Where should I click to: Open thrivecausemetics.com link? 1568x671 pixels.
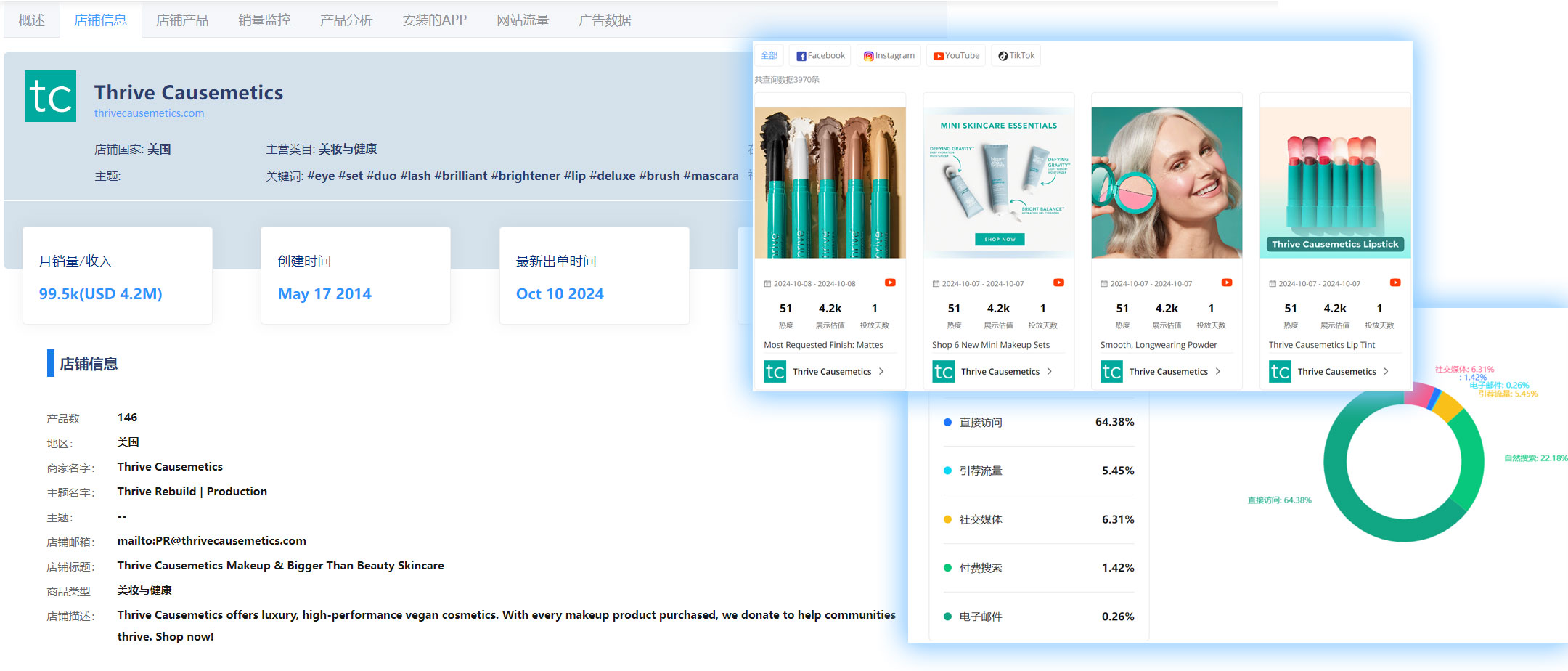pos(149,113)
